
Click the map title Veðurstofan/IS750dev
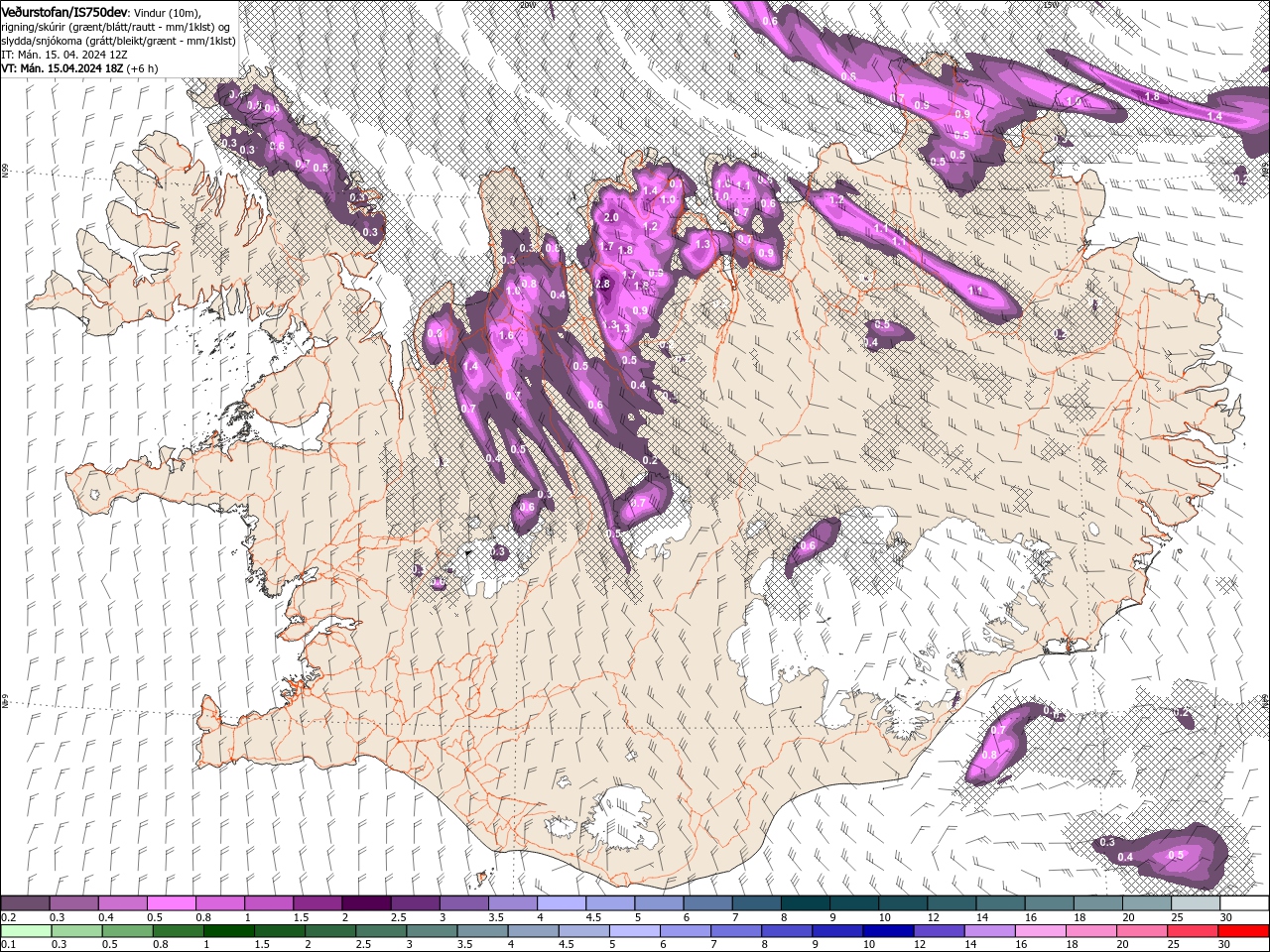pyautogui.click(x=63, y=11)
